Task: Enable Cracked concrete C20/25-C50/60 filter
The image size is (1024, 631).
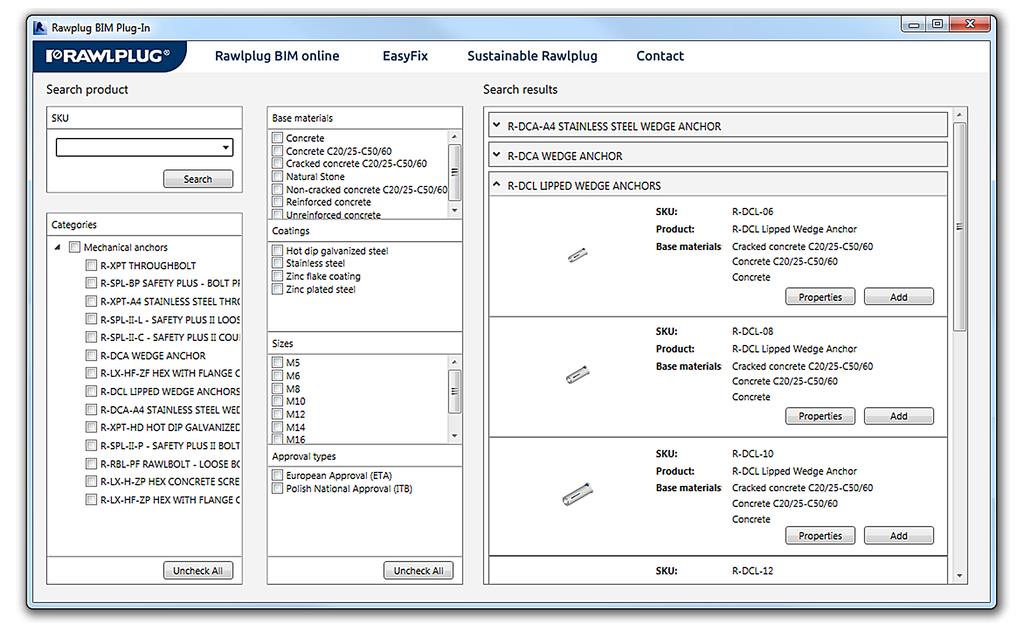Action: click(278, 164)
